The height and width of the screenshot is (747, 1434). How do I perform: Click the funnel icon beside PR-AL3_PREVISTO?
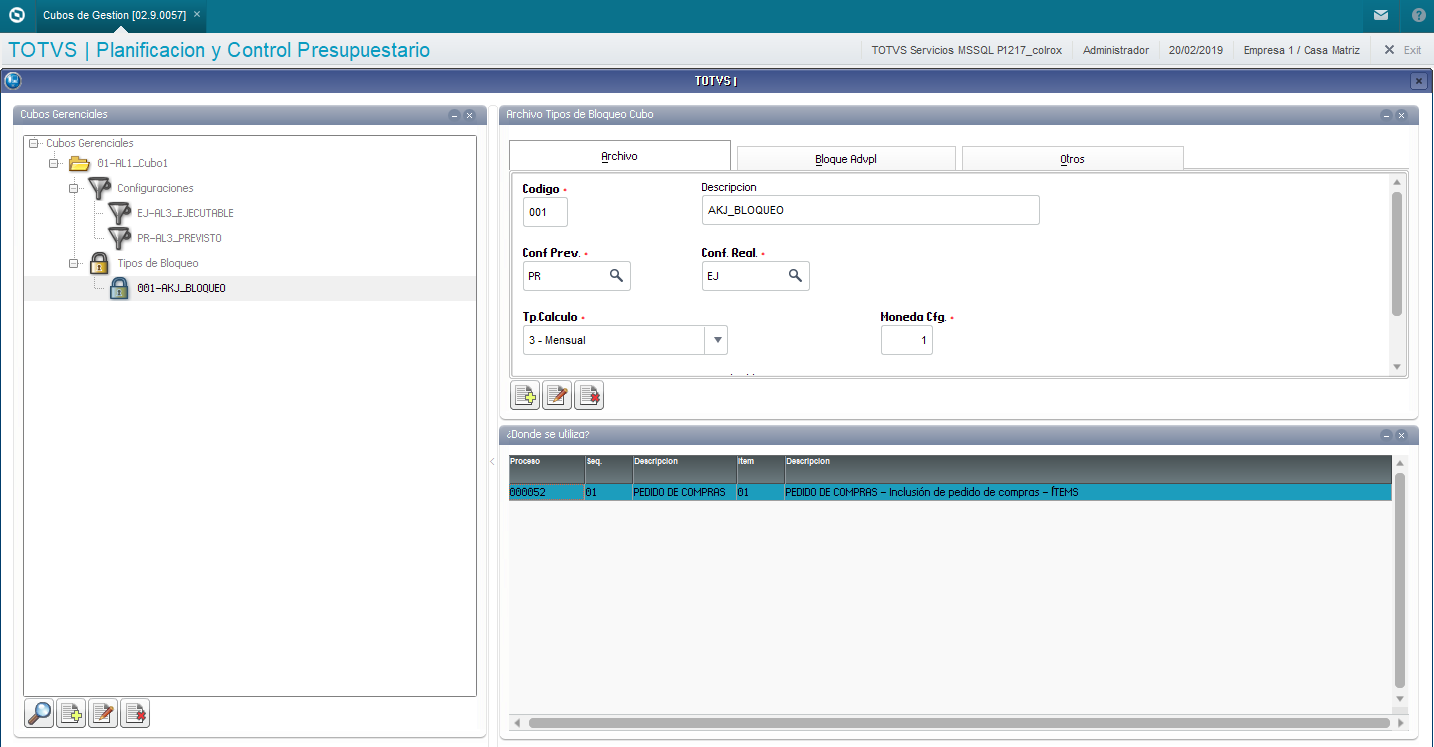point(119,238)
